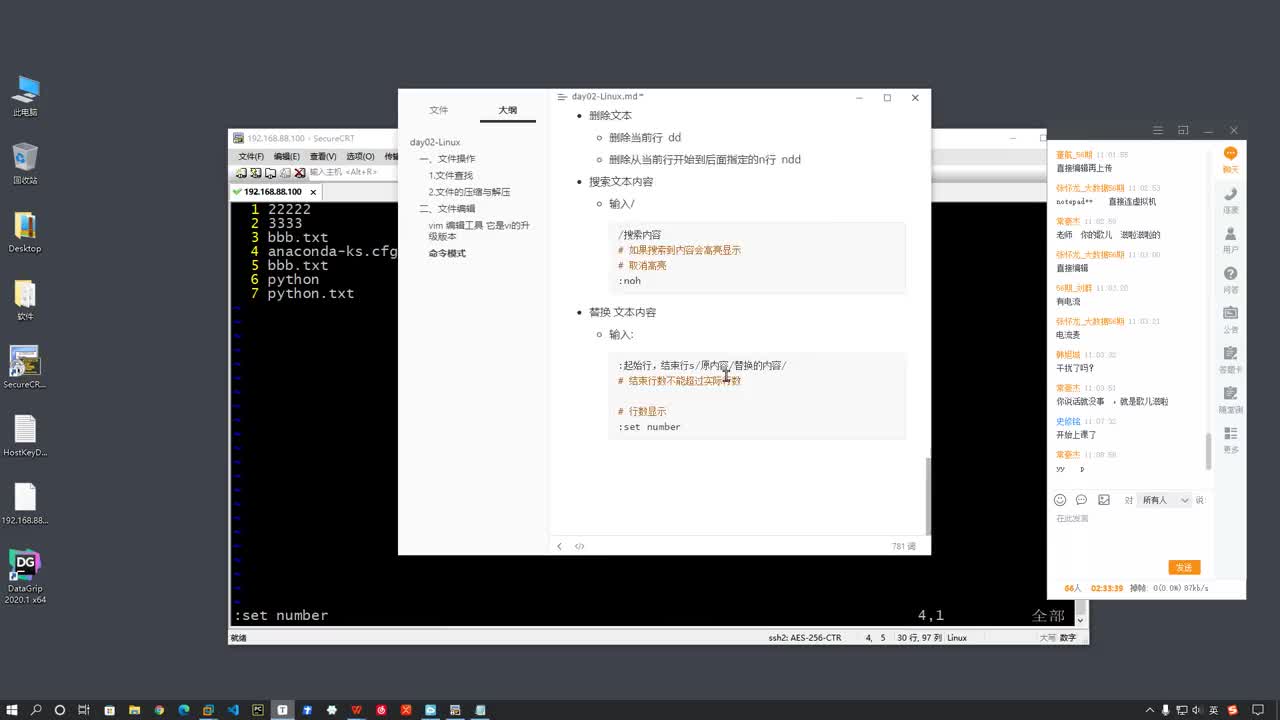This screenshot has width=1280, height=720.
Task: Open the 用户 users panel icon
Action: [x=1230, y=239]
